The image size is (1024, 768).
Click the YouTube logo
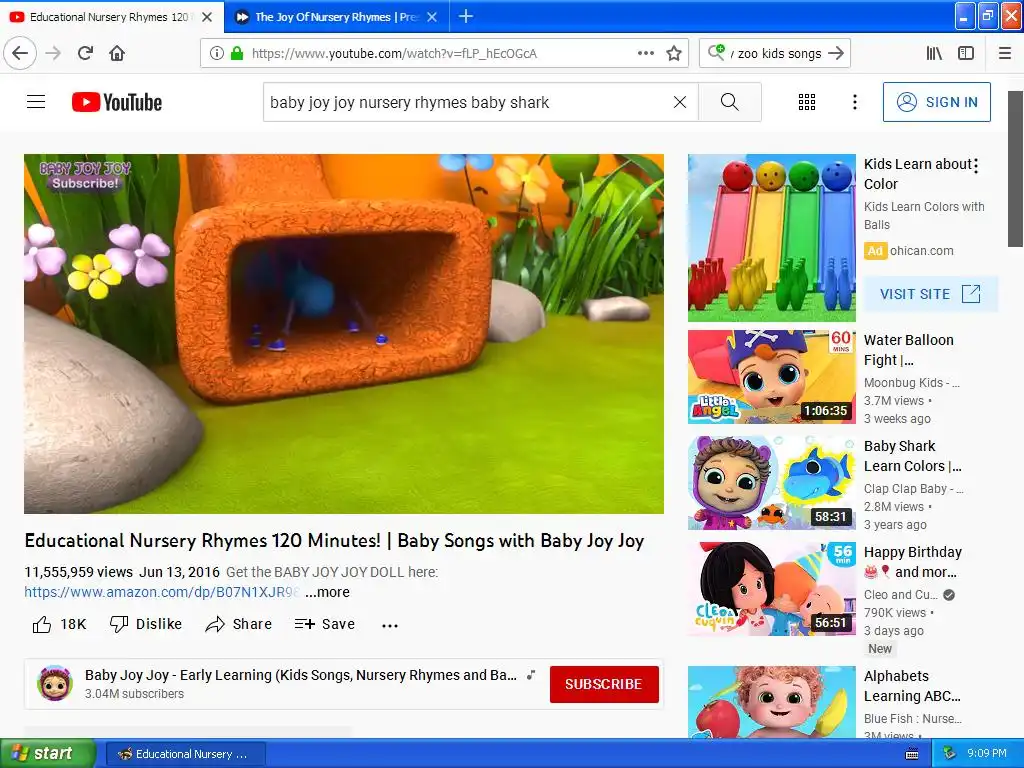pyautogui.click(x=117, y=102)
